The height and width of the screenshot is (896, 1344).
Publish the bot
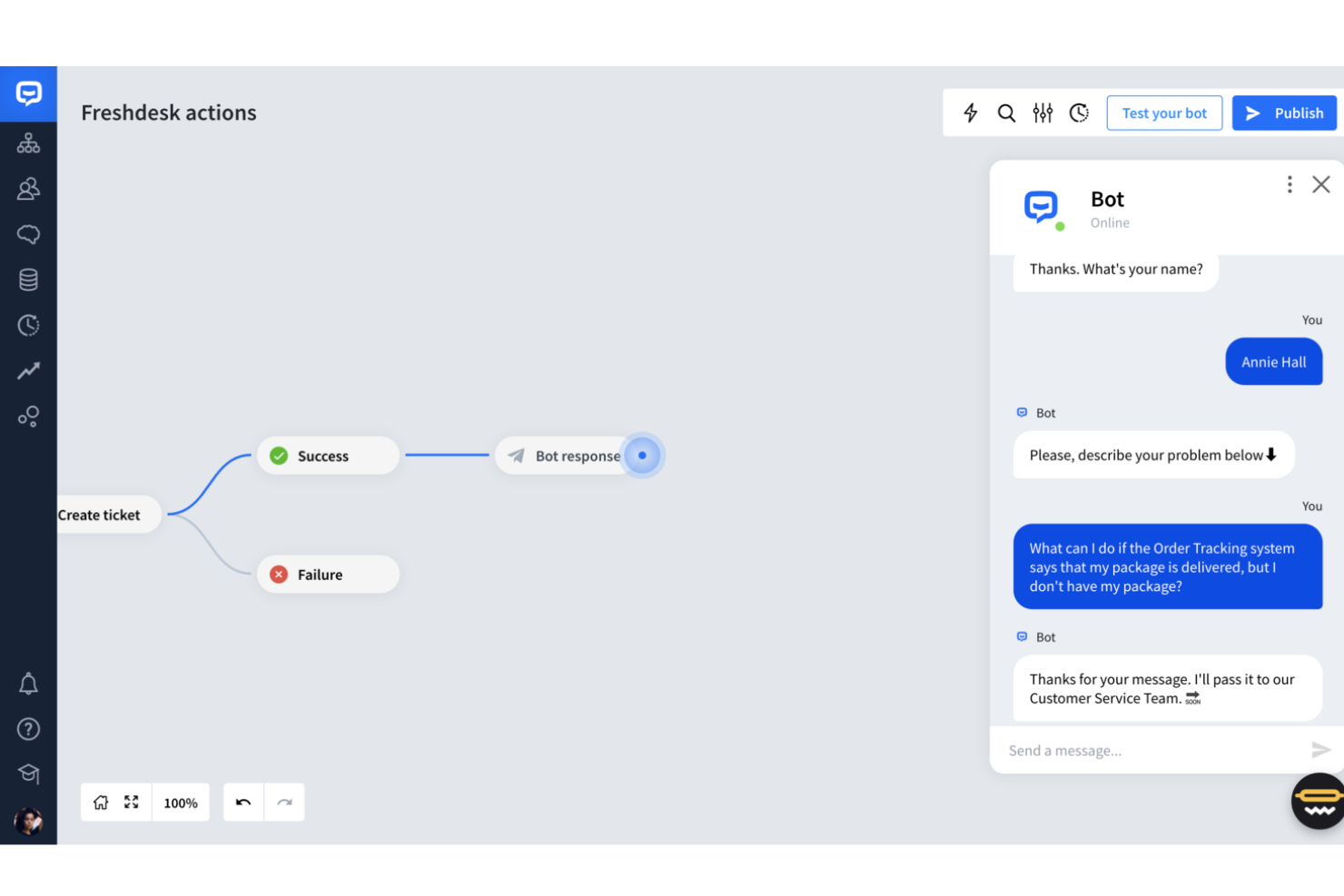coord(1284,113)
